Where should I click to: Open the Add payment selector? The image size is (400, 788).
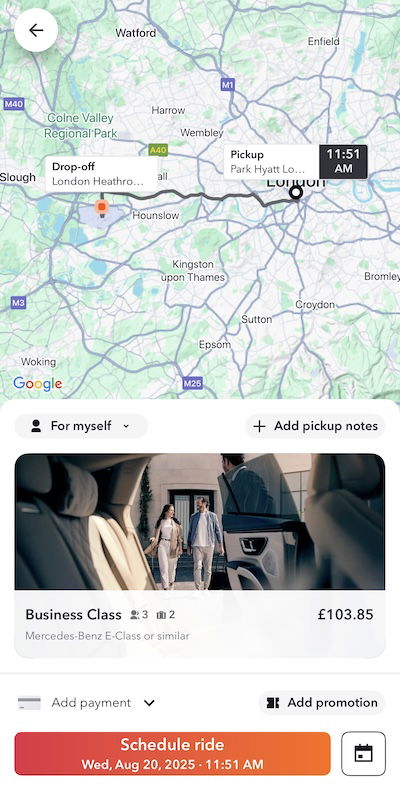[86, 703]
